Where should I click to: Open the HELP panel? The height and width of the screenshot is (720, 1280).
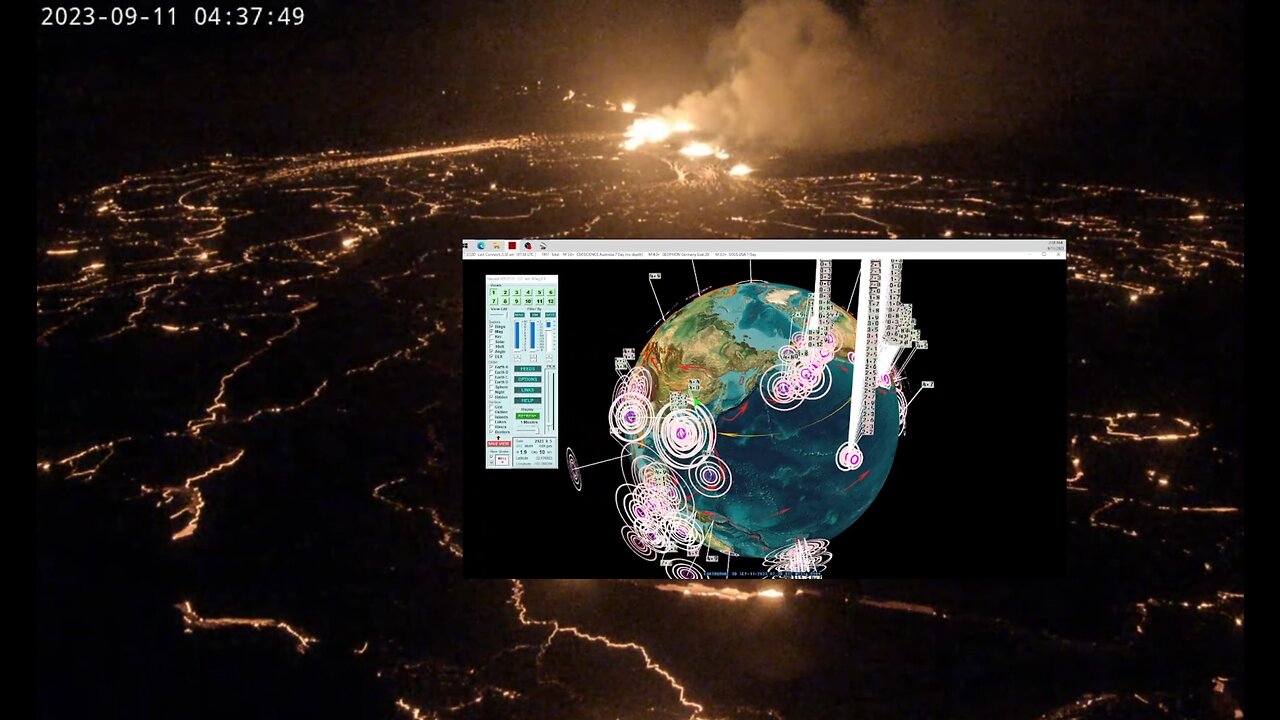coord(528,400)
